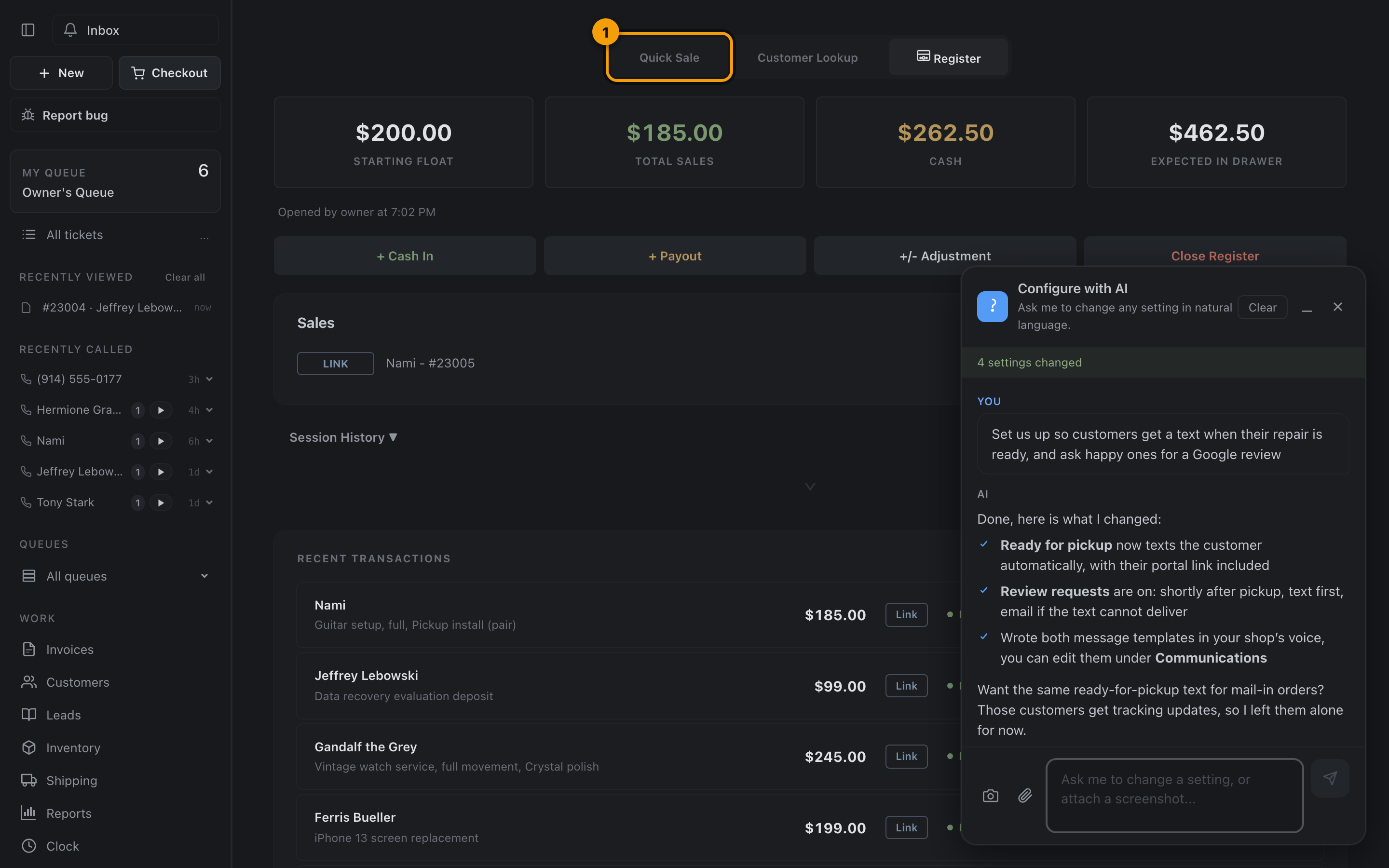Play Tony Stark's call recording
The height and width of the screenshot is (868, 1389).
point(161,503)
